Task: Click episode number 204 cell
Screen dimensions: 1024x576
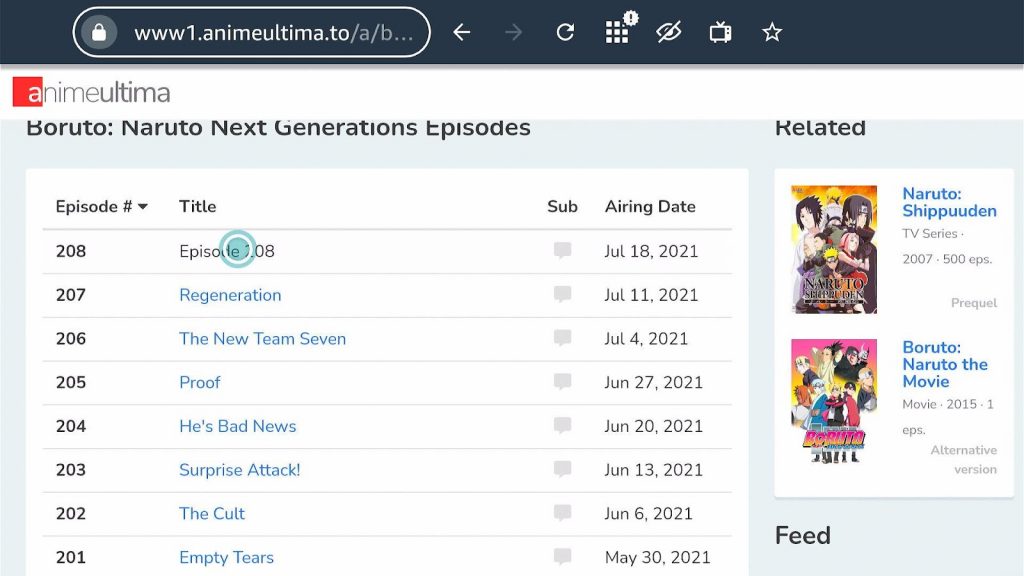Action: point(71,426)
